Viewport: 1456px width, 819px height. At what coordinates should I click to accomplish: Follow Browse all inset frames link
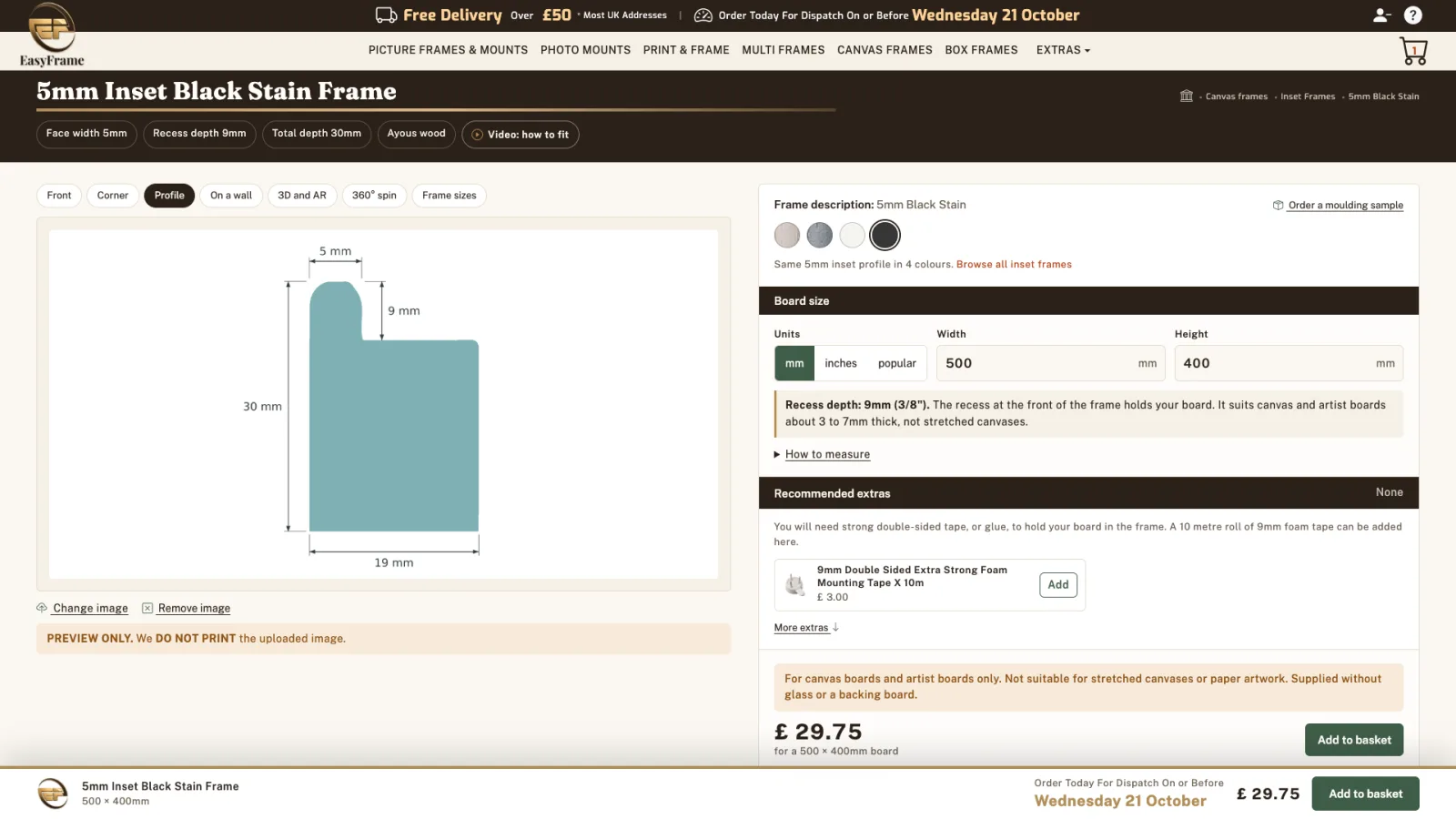click(1014, 265)
